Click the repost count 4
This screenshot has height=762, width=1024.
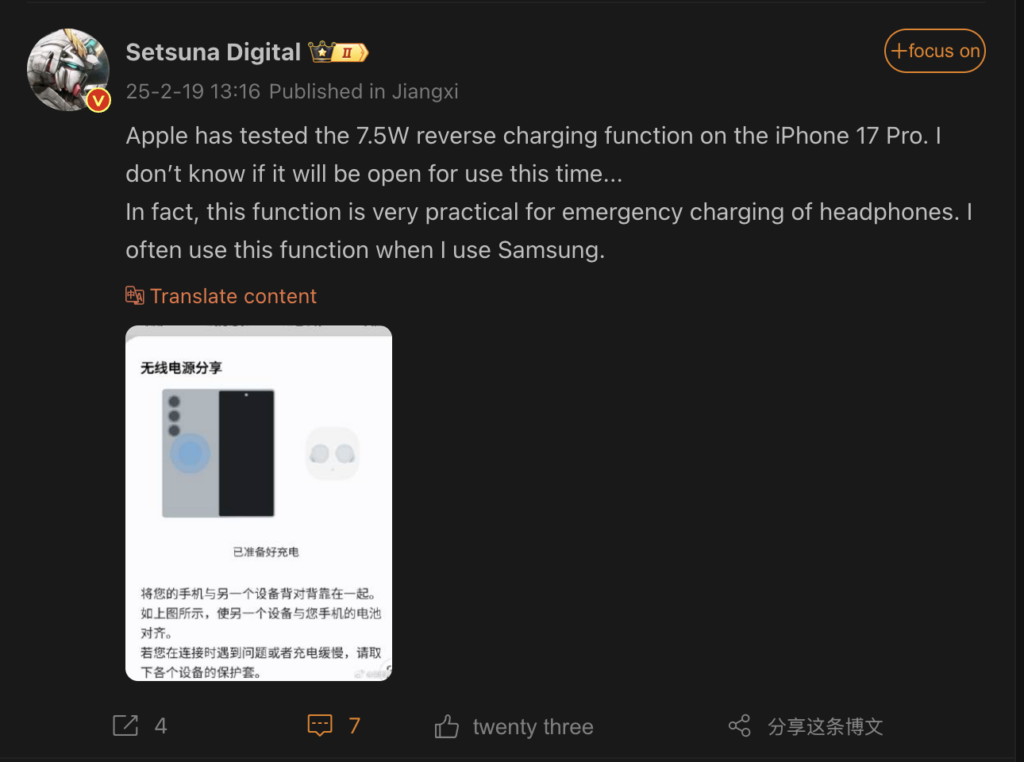161,726
